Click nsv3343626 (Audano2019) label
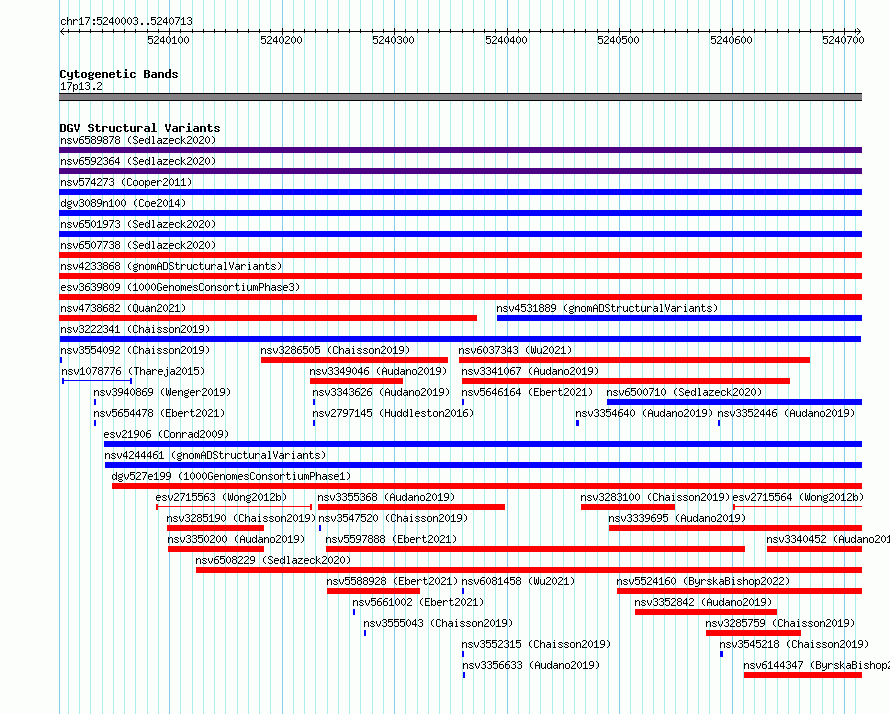The image size is (890, 714). [x=381, y=392]
